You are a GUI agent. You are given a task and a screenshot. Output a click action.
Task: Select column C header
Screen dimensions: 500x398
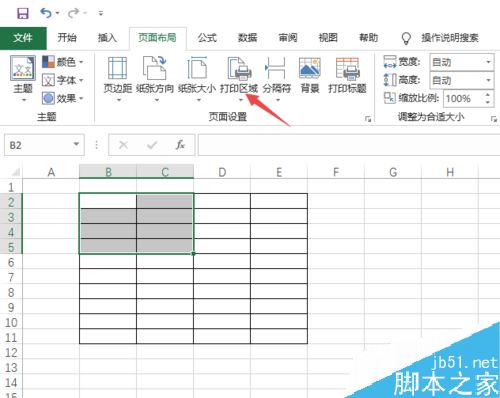165,172
